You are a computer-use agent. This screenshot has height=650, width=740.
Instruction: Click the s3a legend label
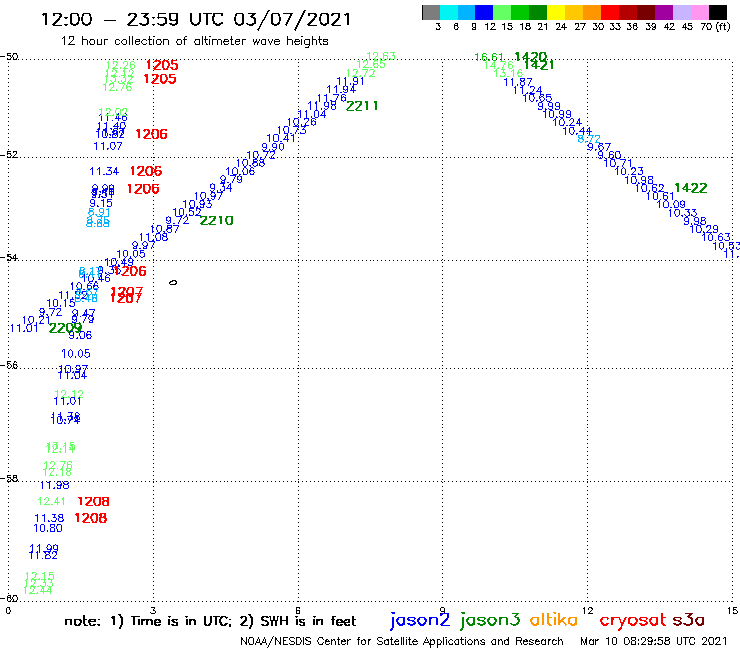(688, 620)
